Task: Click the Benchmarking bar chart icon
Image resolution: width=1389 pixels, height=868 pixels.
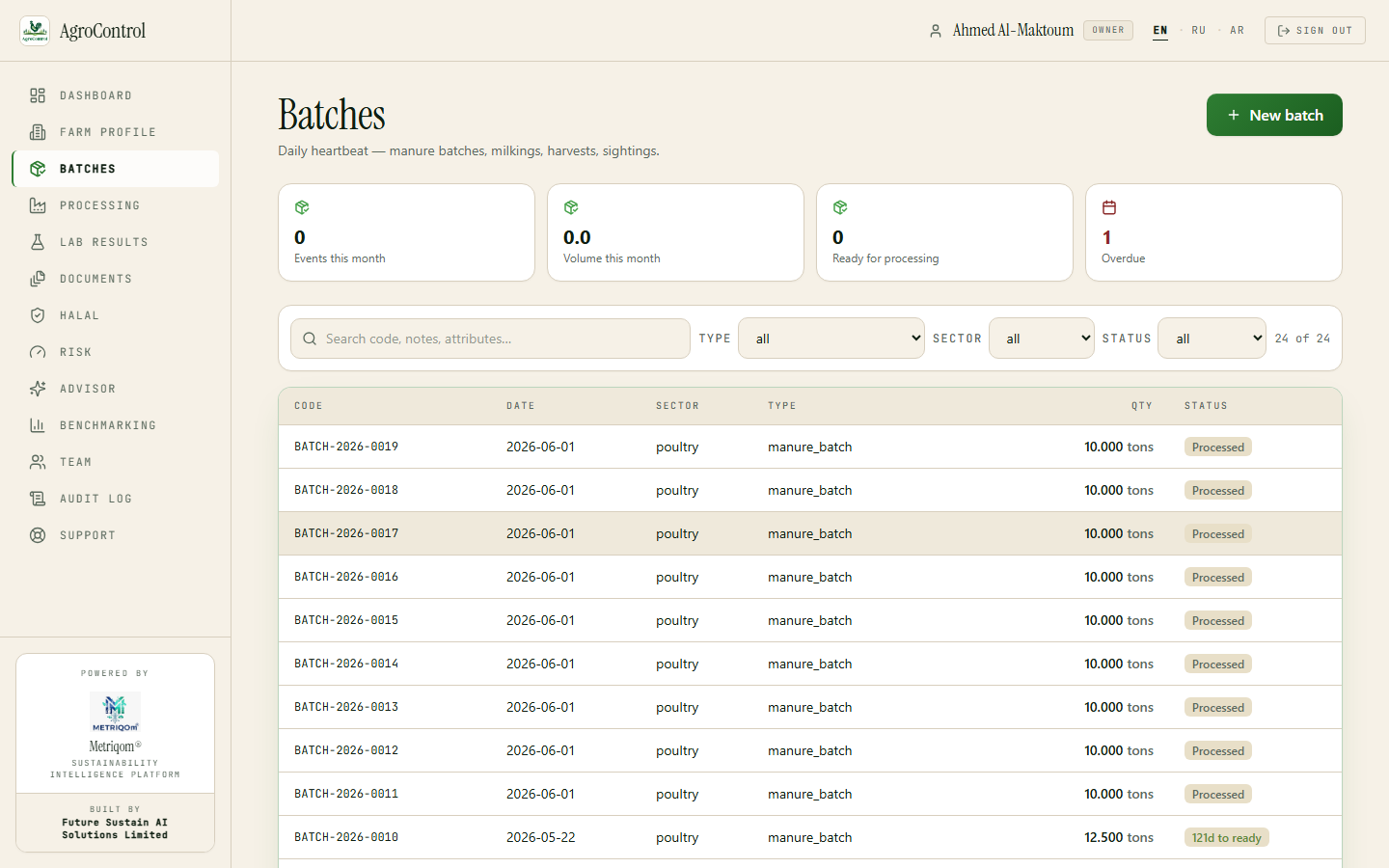Action: (x=38, y=425)
